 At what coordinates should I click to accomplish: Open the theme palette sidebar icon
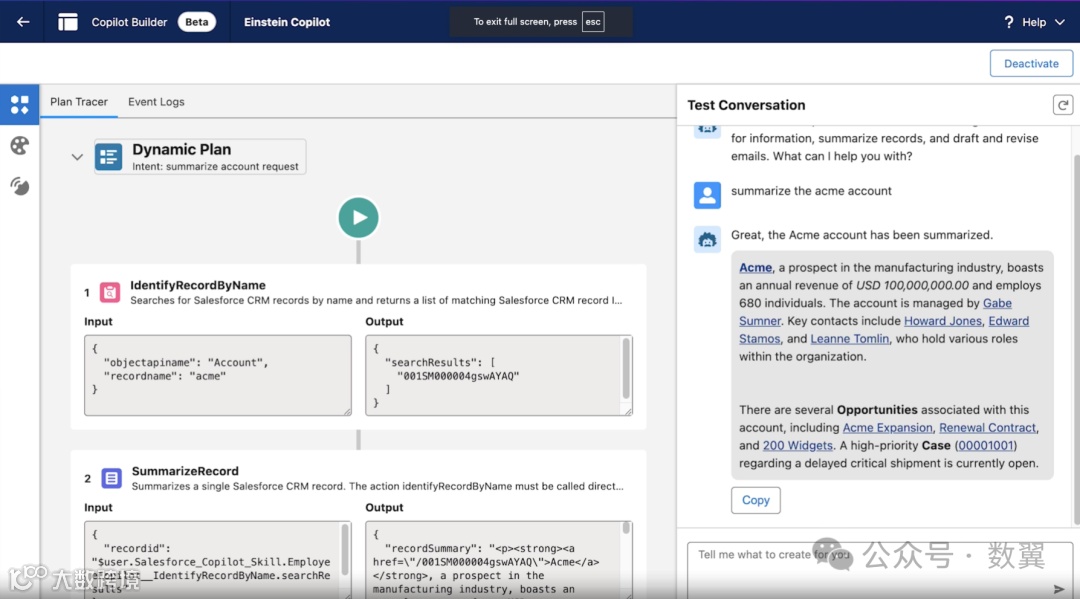point(19,145)
